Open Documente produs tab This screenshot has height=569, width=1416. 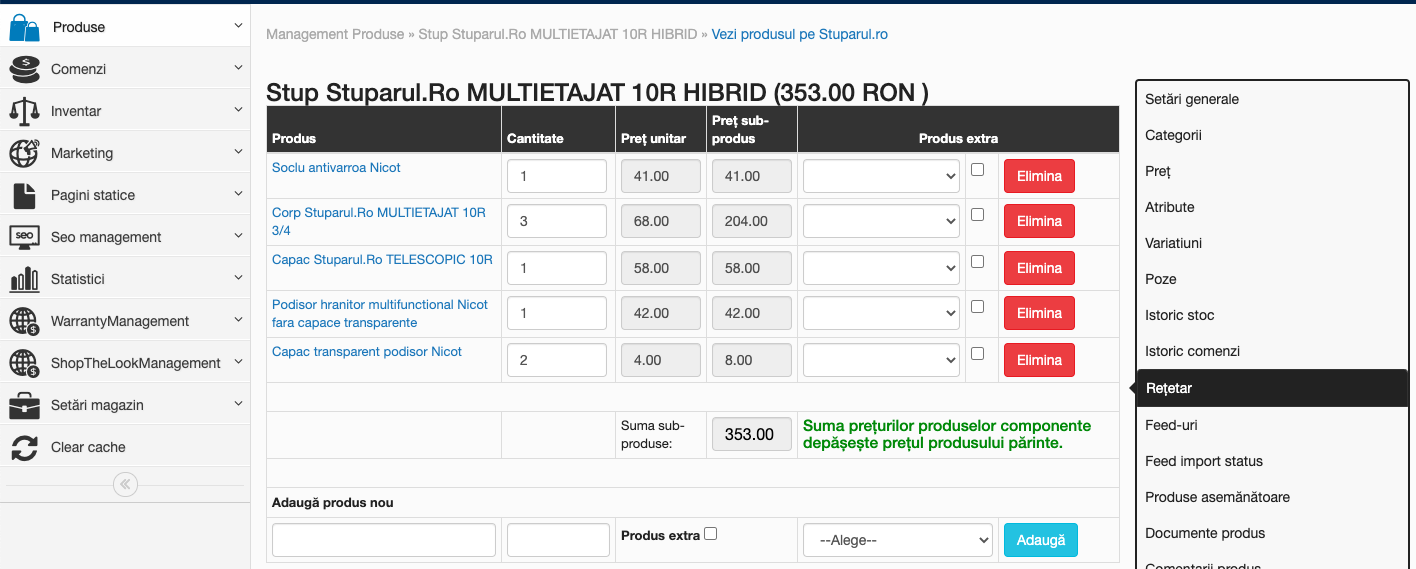point(1205,533)
